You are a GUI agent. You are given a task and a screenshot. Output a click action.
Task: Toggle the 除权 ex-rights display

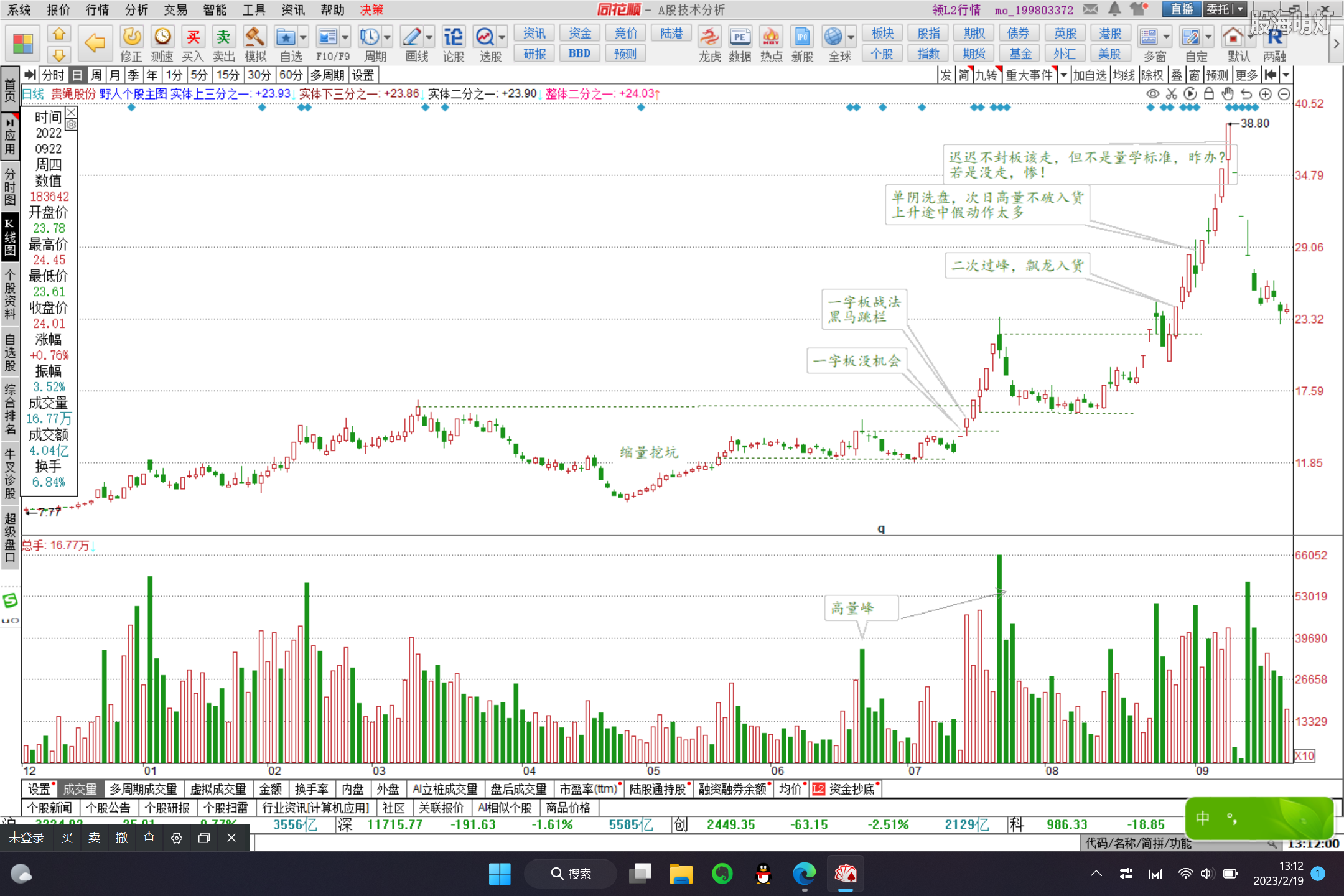tap(1152, 75)
